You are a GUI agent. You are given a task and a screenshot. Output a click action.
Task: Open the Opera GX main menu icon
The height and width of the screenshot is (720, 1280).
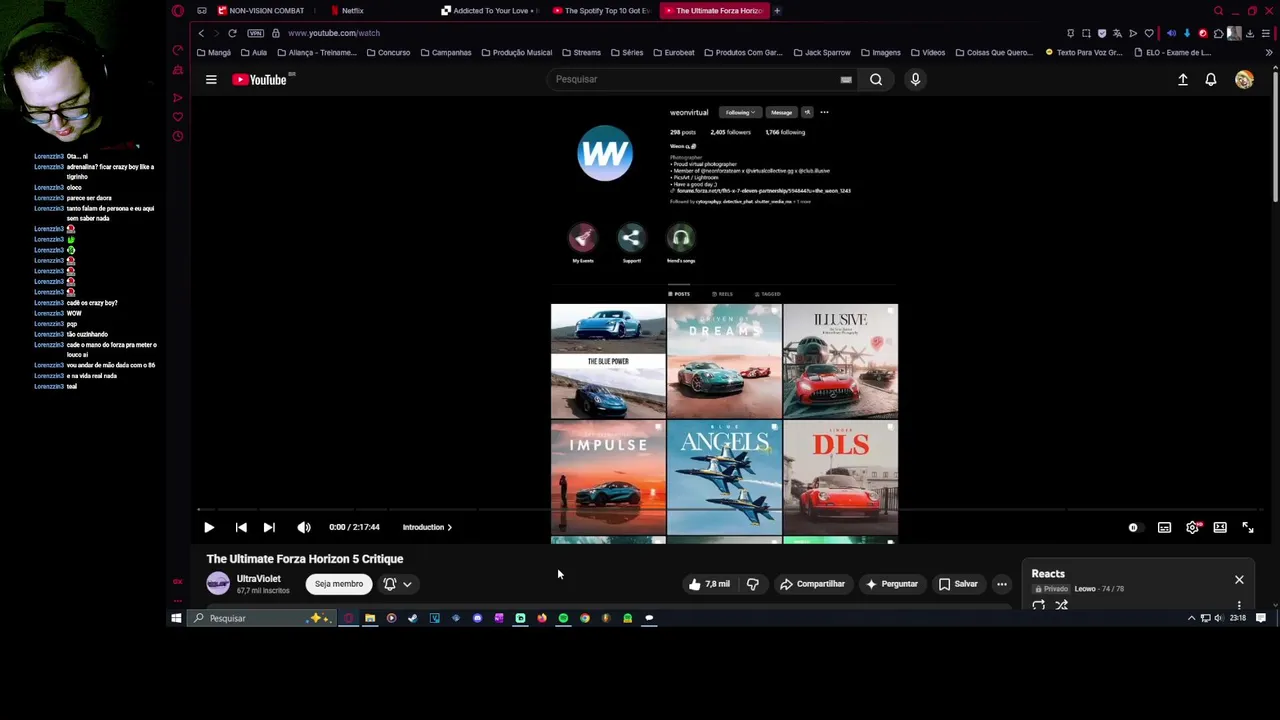tap(178, 11)
